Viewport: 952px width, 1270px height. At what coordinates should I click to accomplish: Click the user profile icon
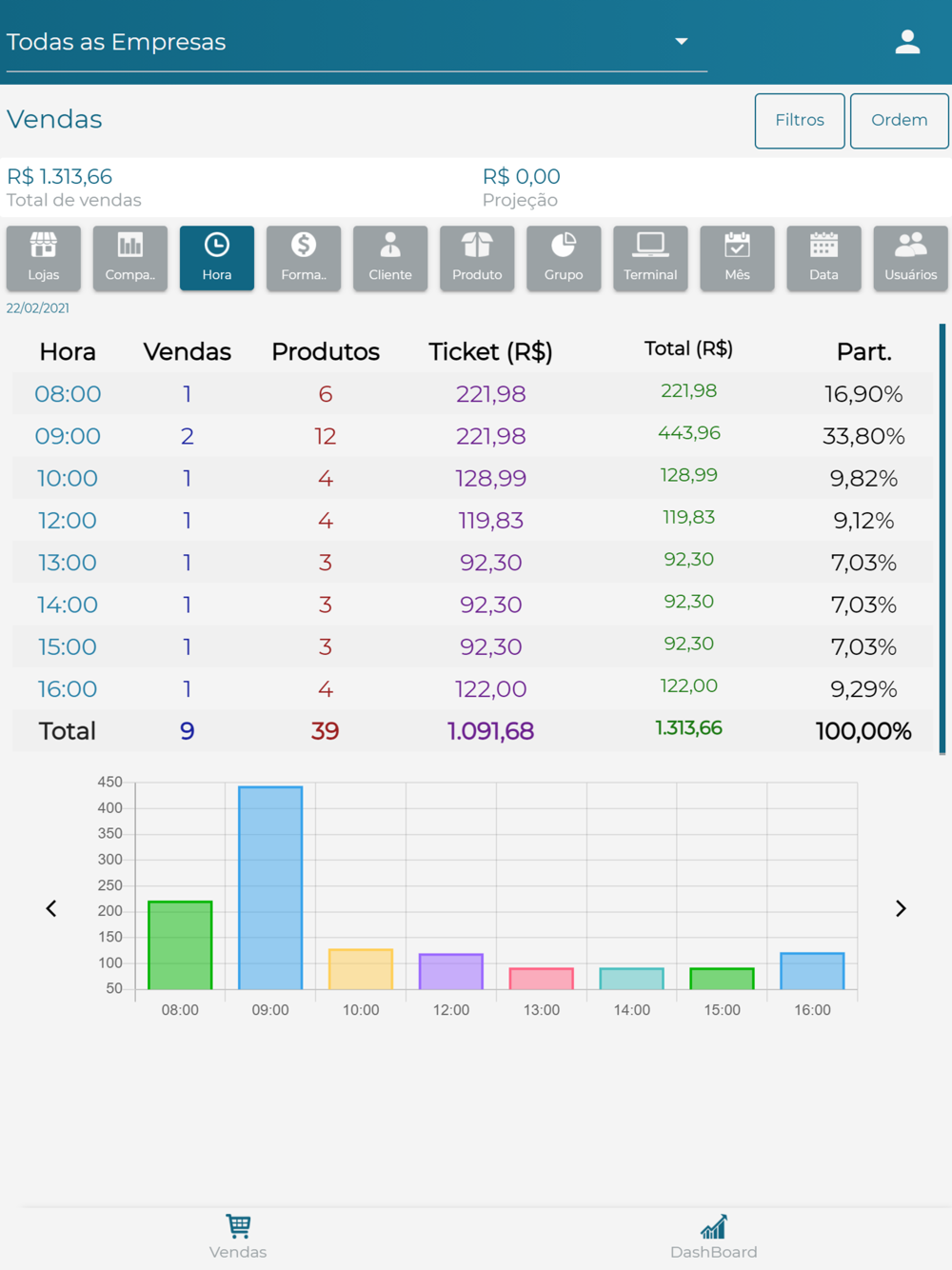[x=907, y=42]
